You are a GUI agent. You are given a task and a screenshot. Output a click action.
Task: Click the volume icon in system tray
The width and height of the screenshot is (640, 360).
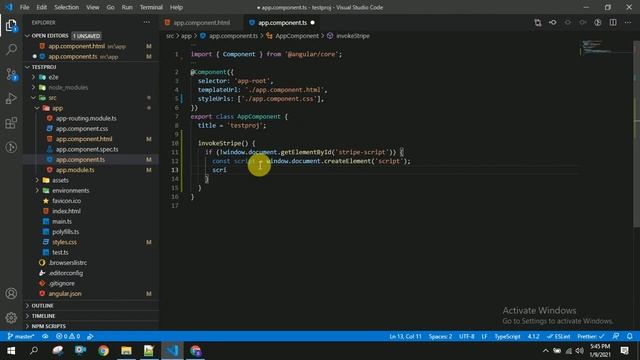pyautogui.click(x=580, y=351)
